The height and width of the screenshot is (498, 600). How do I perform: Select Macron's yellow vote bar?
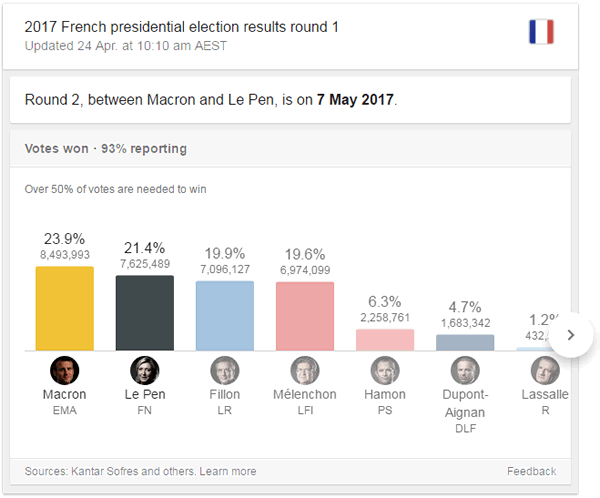point(65,308)
